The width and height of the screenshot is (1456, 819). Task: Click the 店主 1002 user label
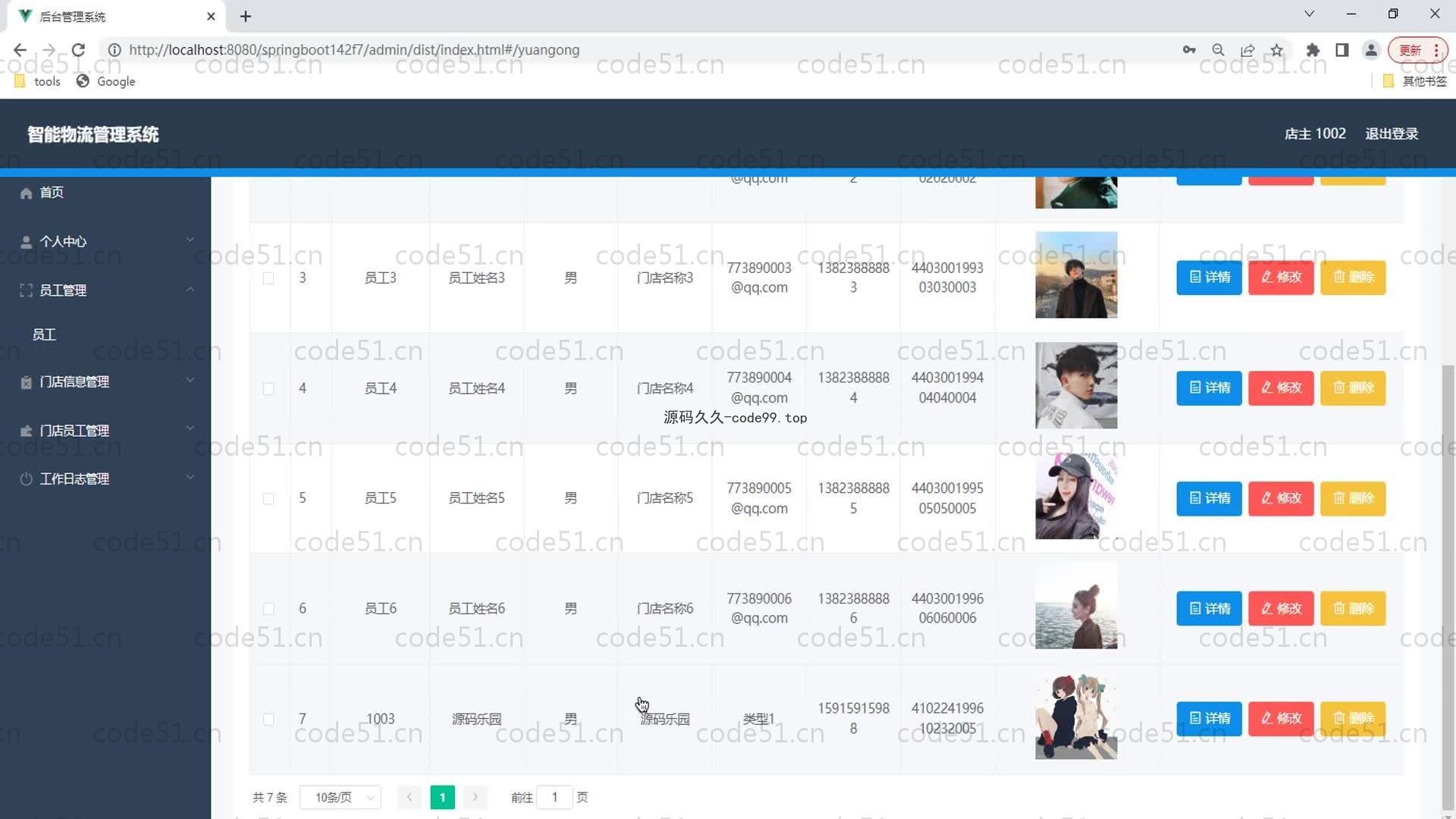pyautogui.click(x=1315, y=133)
